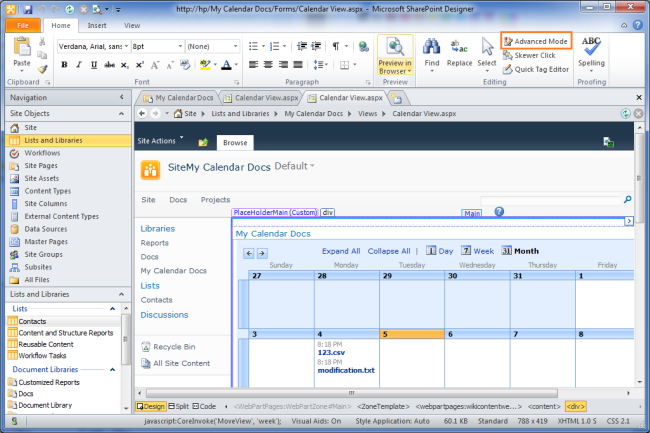Click the Find binoculars icon
This screenshot has width=650, height=433.
click(432, 46)
